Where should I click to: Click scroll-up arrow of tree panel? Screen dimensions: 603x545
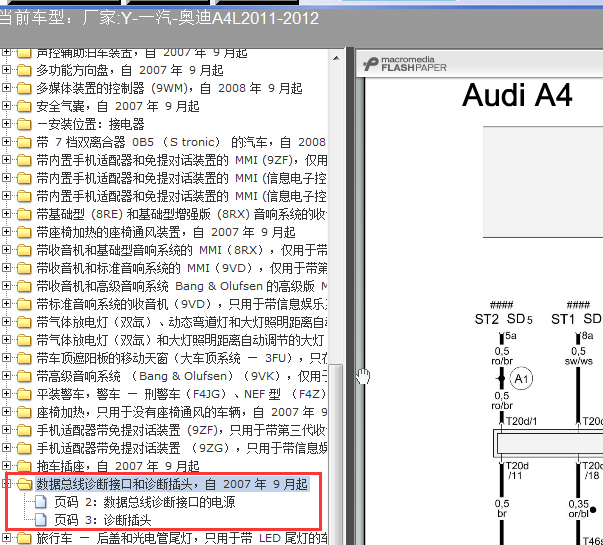(x=336, y=58)
